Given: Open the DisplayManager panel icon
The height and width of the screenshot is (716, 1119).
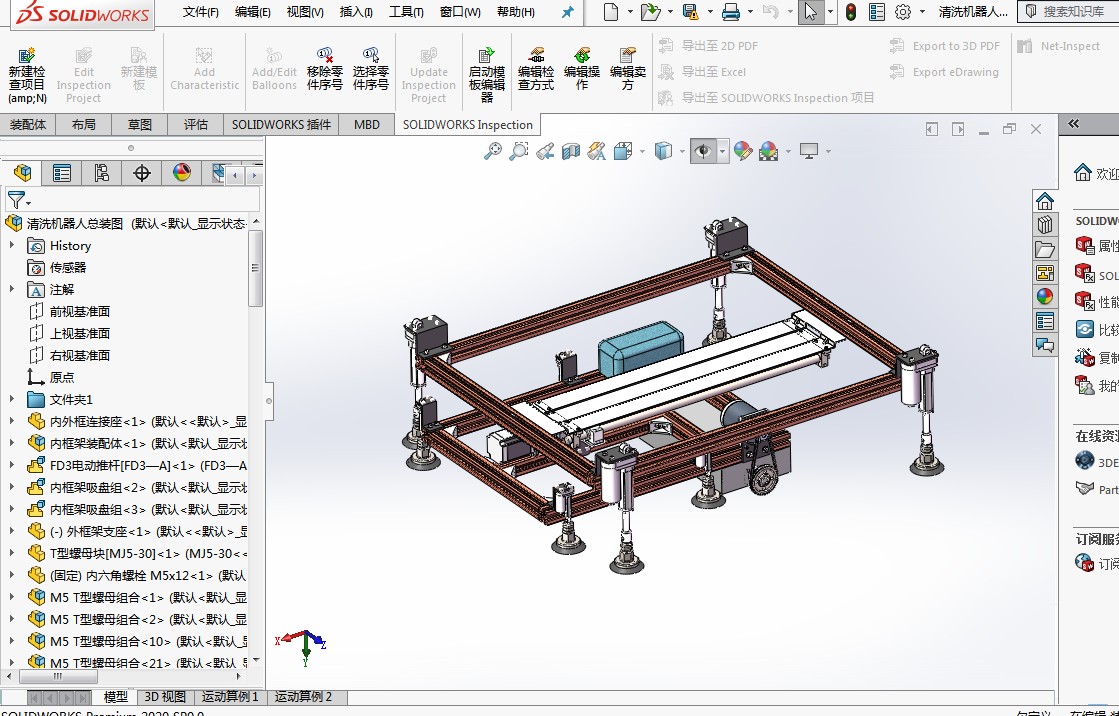Looking at the screenshot, I should 182,173.
